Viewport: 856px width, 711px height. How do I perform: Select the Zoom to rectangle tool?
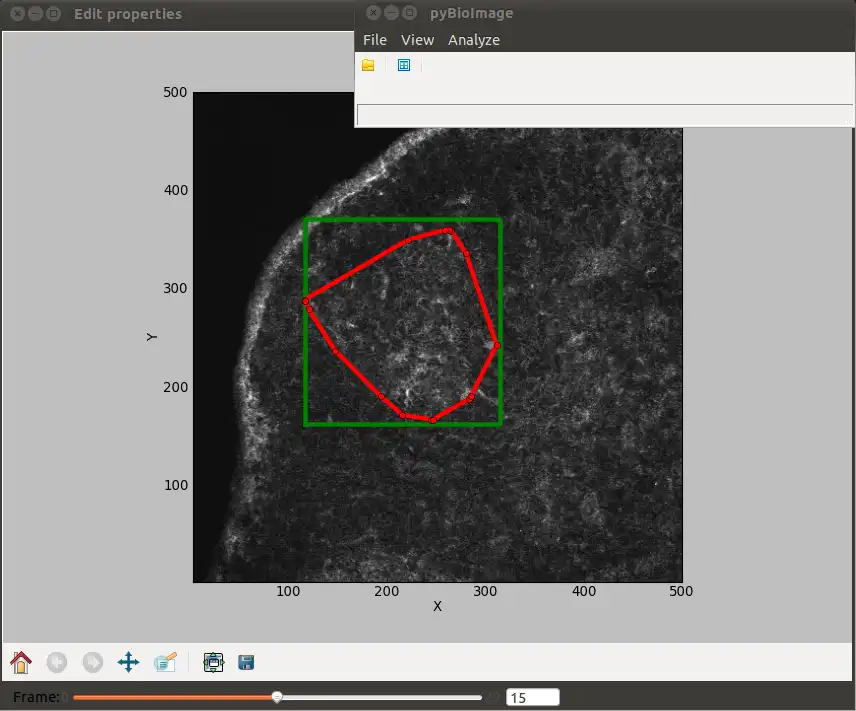pos(165,662)
